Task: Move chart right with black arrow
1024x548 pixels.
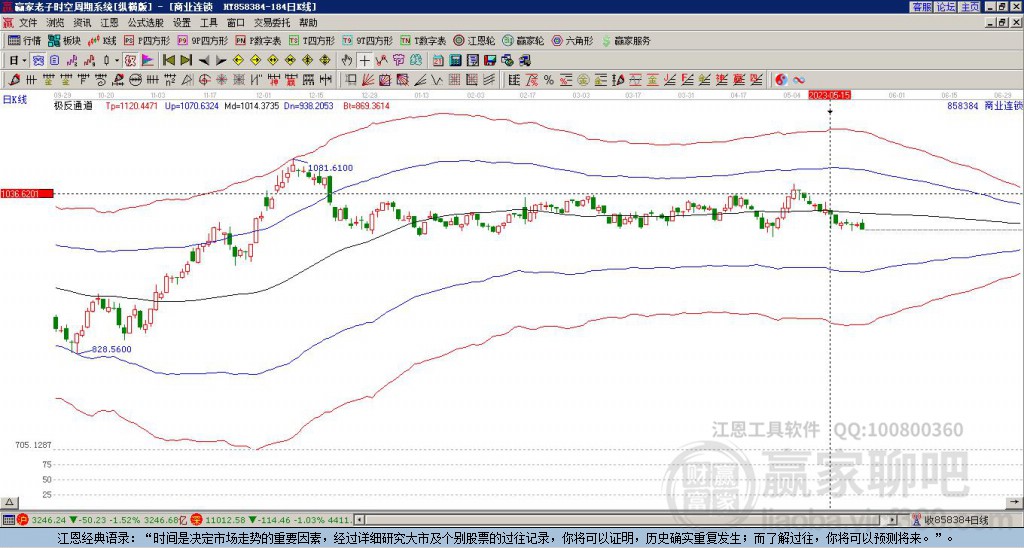Action: [x=221, y=60]
